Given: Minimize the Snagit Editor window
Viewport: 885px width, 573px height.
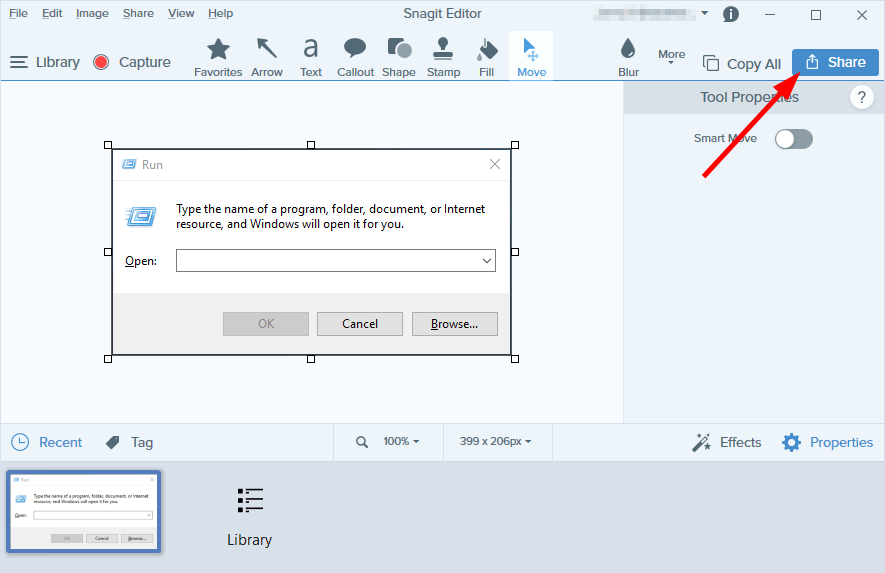Looking at the screenshot, I should (770, 15).
